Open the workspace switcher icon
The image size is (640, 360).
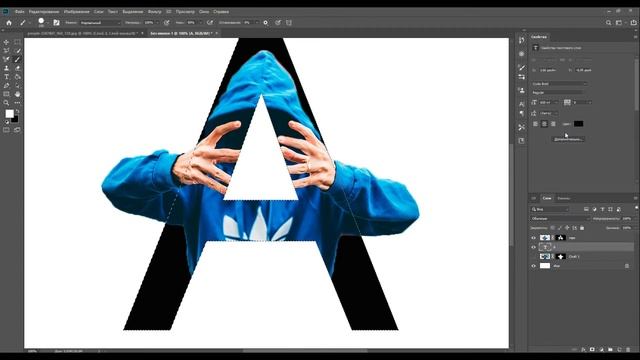[620, 23]
